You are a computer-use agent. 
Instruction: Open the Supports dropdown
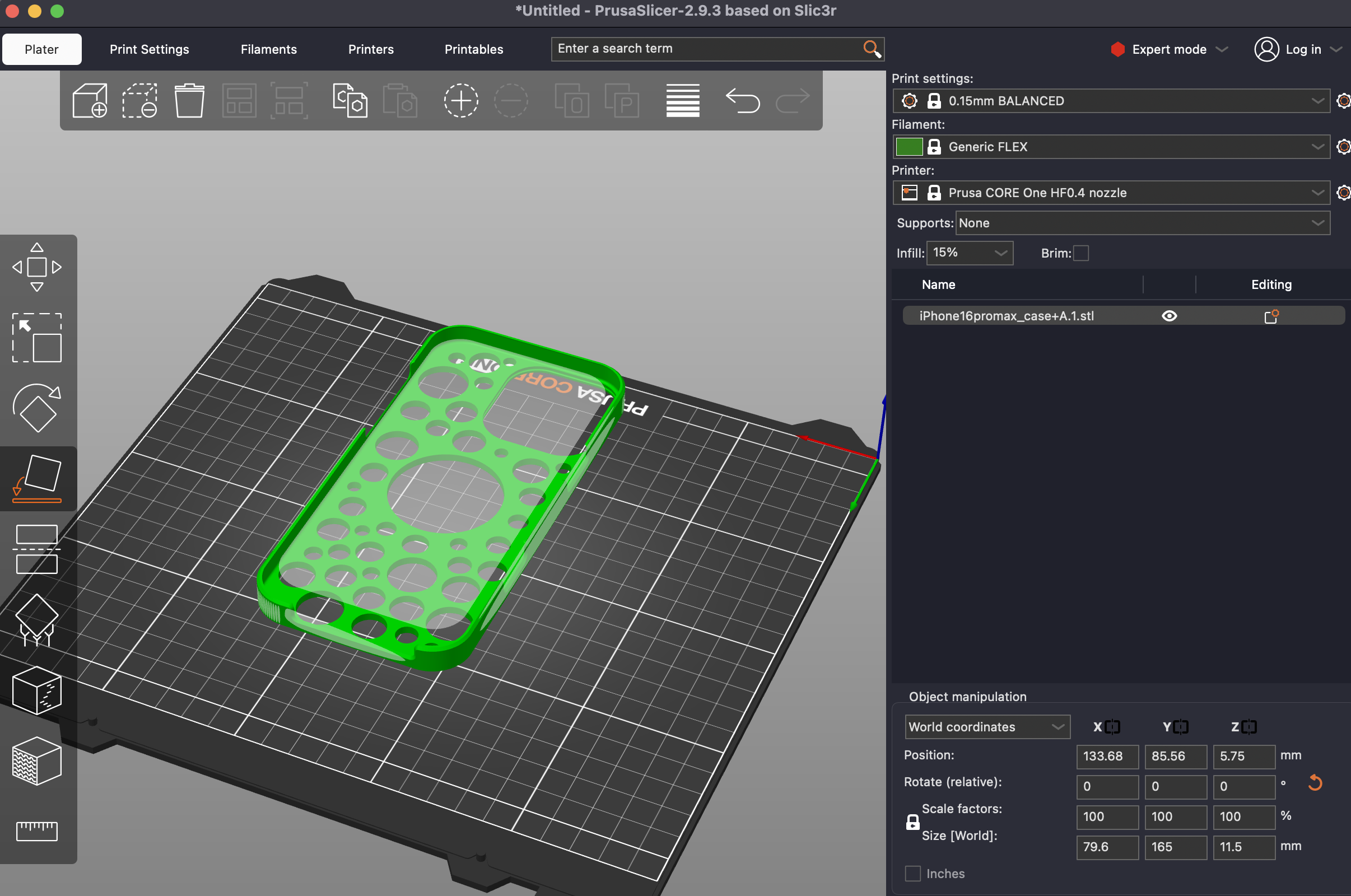pyautogui.click(x=1143, y=223)
